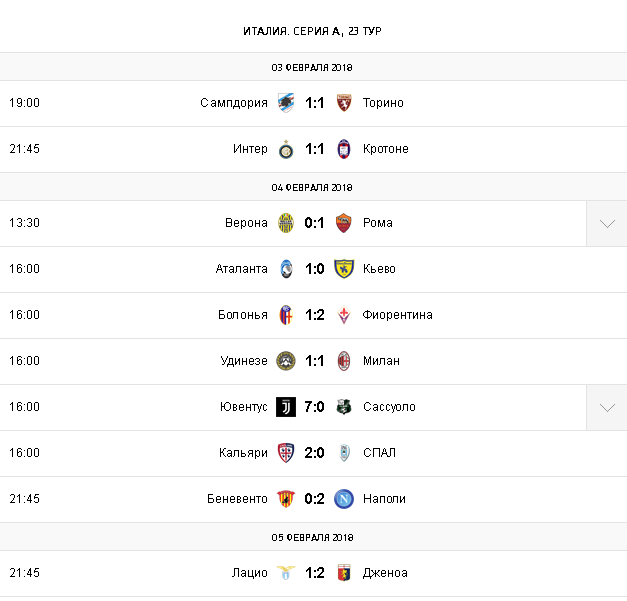627x601 pixels.
Task: Click the Удинезе 1:1 Милан score
Action: 315,361
